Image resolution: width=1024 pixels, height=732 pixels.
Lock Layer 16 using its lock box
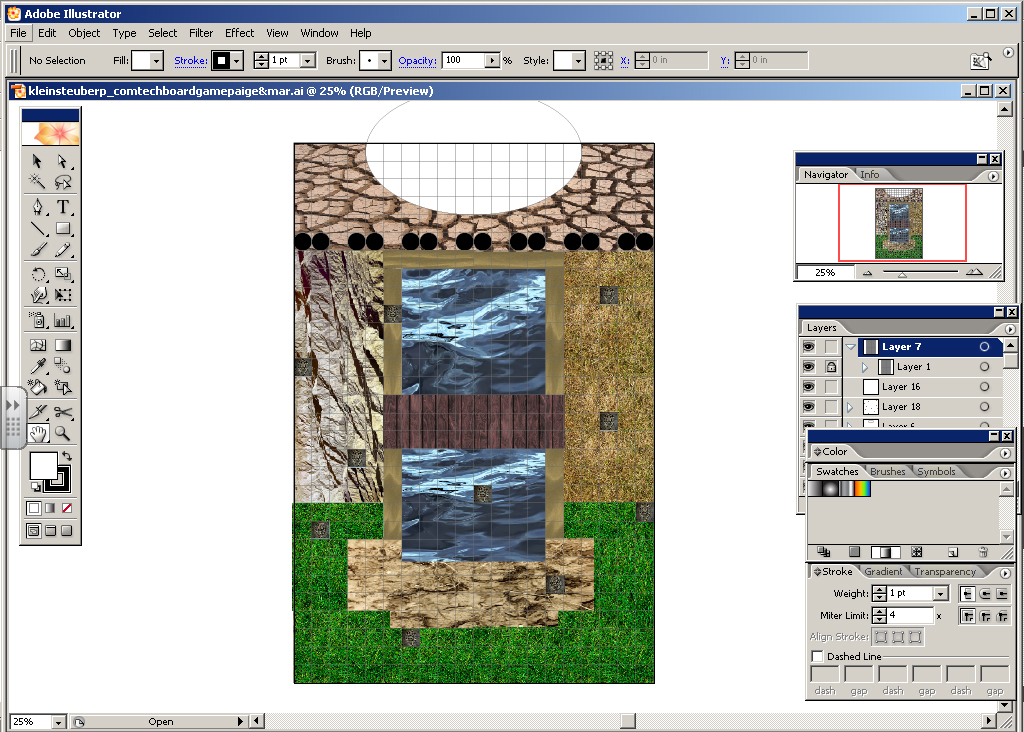pyautogui.click(x=831, y=387)
